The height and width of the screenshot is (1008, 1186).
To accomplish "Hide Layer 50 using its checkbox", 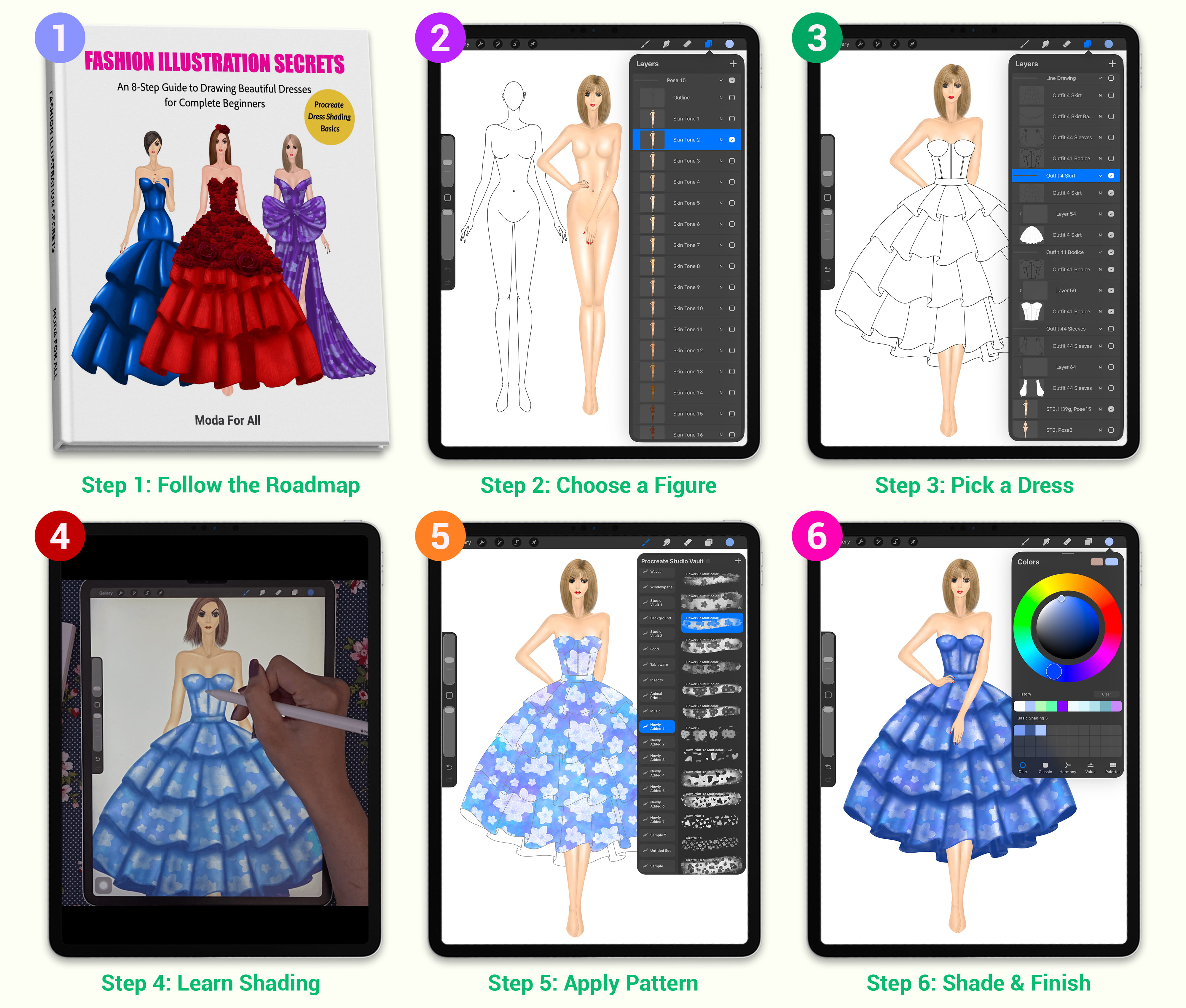I will [x=1111, y=291].
